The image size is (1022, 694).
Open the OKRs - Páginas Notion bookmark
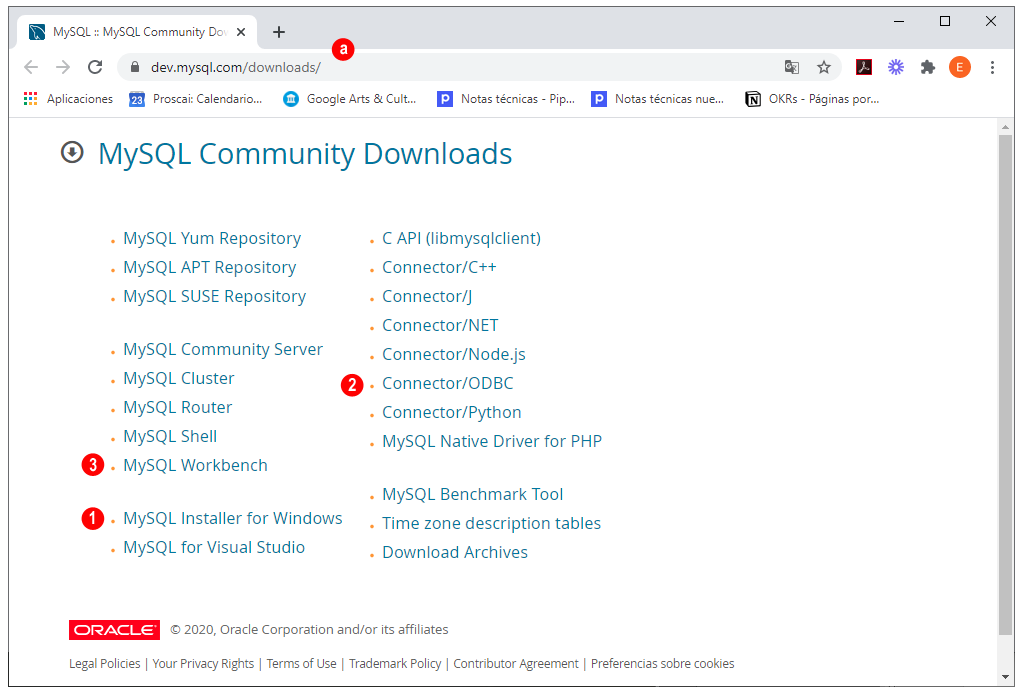(x=812, y=99)
